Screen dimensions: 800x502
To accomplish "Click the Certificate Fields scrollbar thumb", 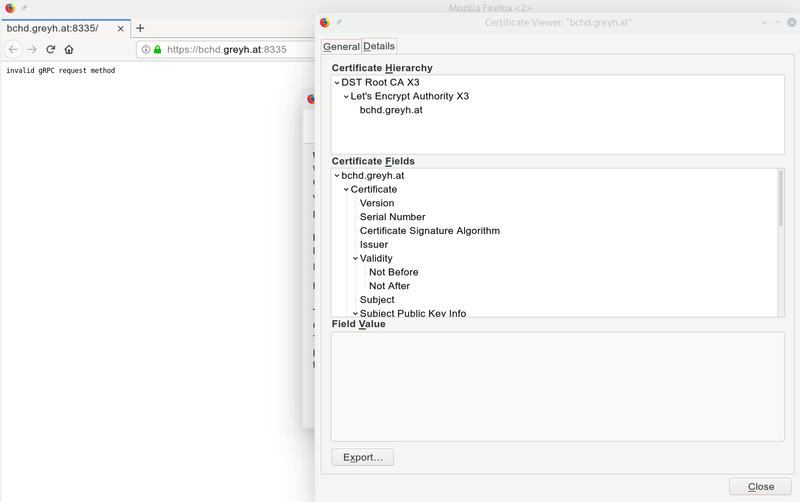I will 780,198.
